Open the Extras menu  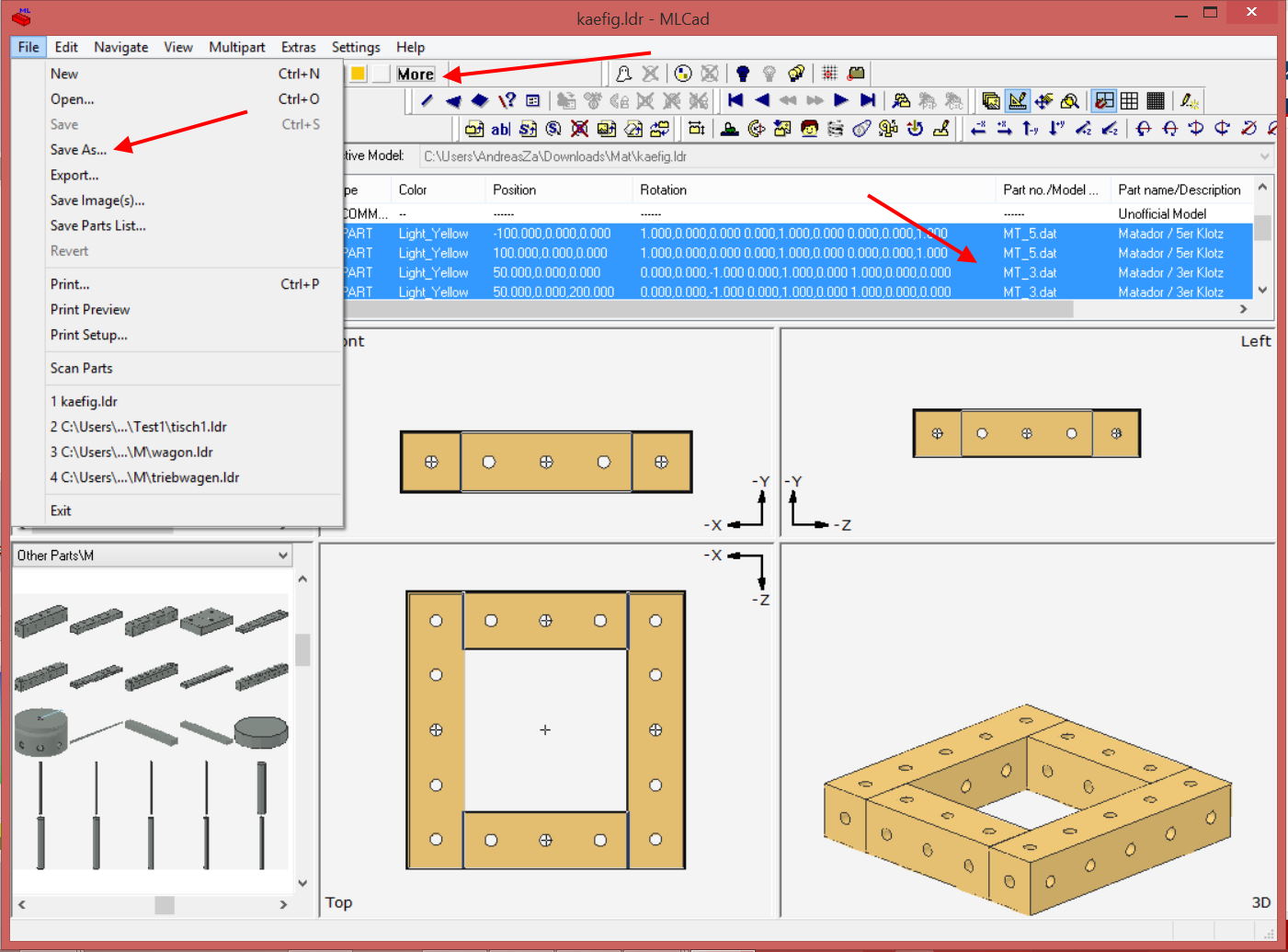pyautogui.click(x=298, y=47)
